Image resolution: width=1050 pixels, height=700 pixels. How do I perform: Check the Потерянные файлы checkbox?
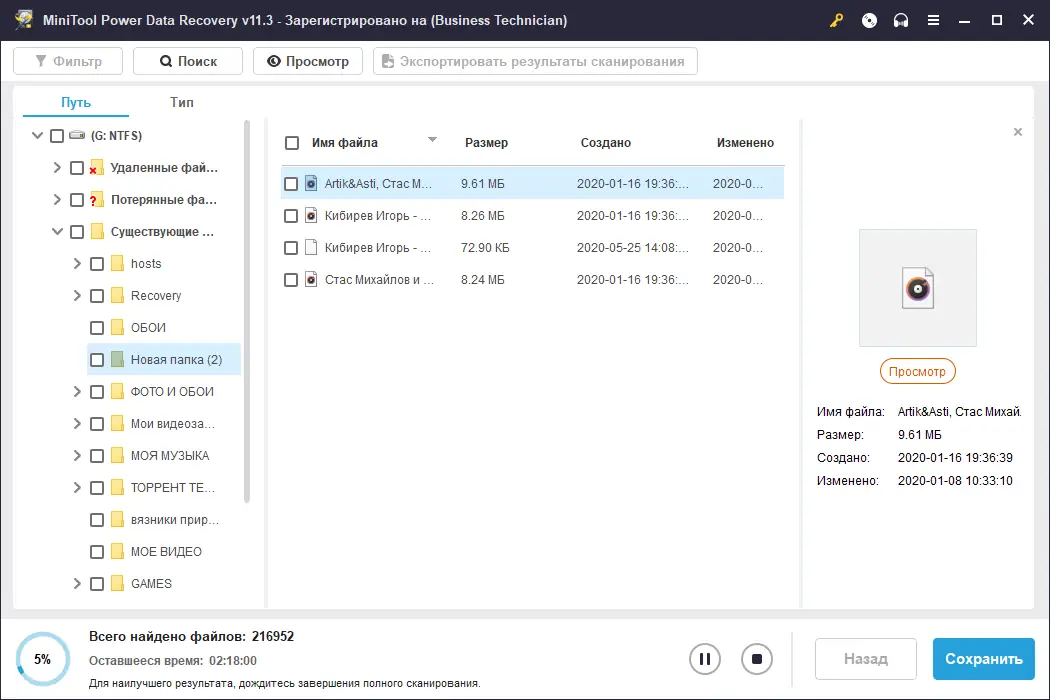point(77,200)
